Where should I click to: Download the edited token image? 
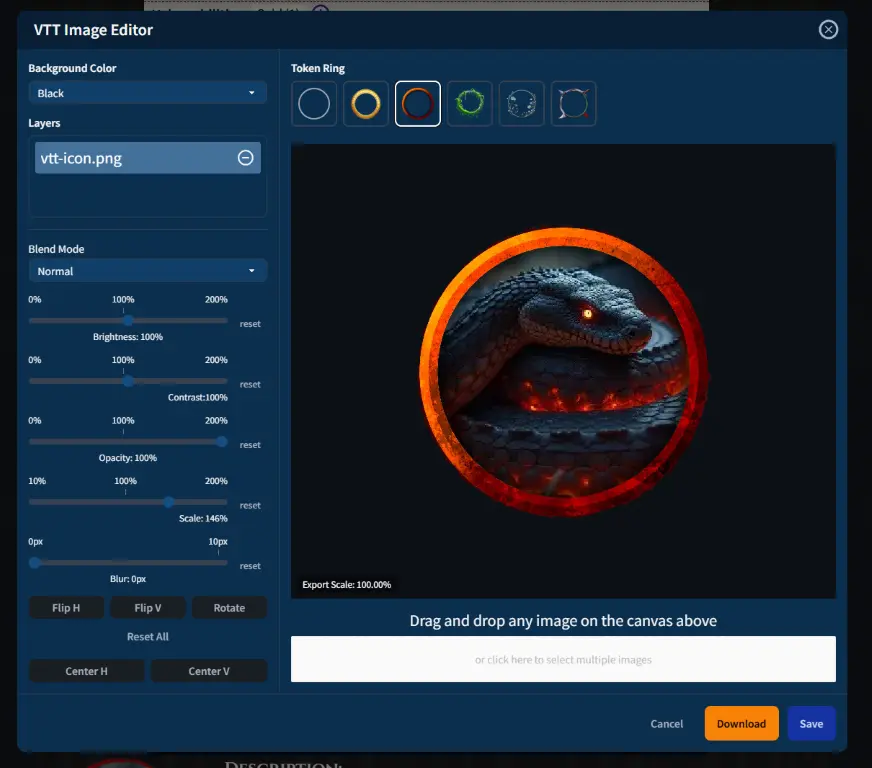(741, 723)
